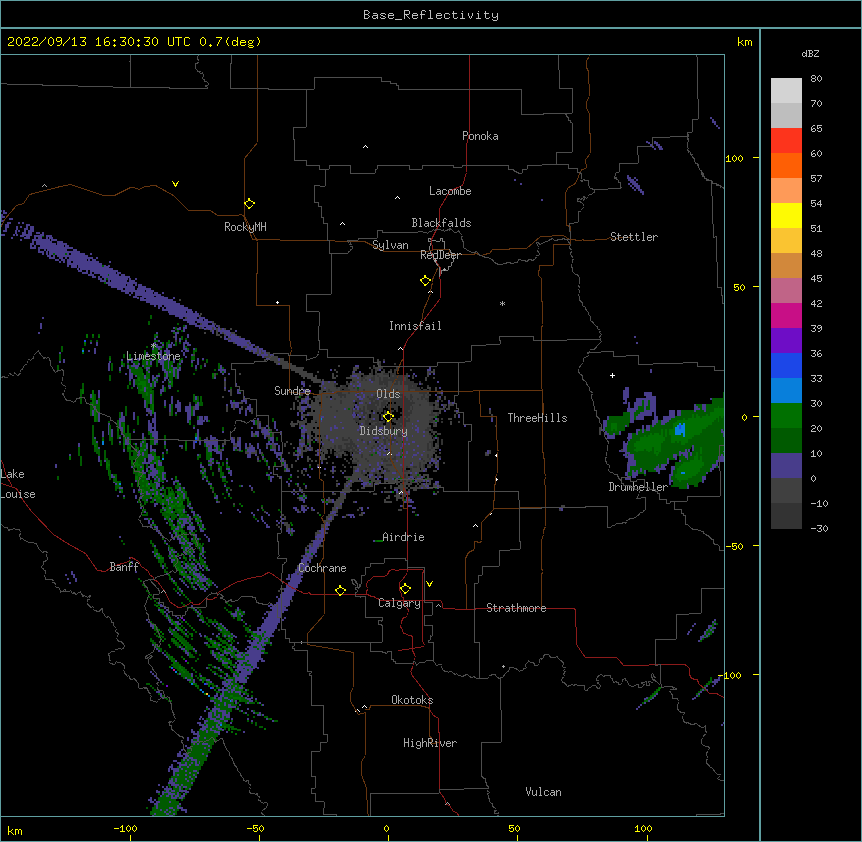Viewport: 862px width, 842px height.
Task: Click the white plus marker north of Drumheller
Action: (612, 375)
